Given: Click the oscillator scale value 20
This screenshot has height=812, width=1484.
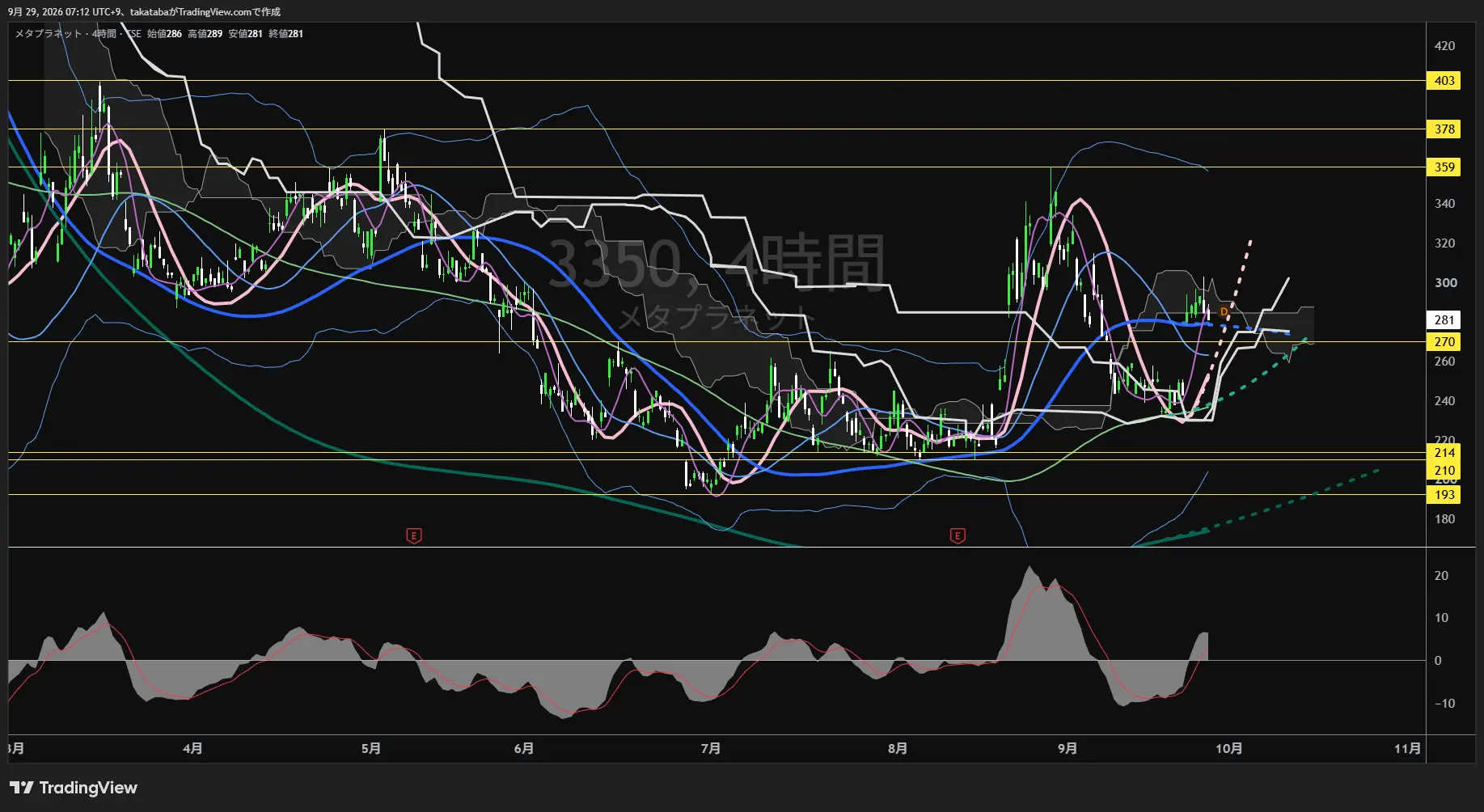Looking at the screenshot, I should click(x=1441, y=576).
